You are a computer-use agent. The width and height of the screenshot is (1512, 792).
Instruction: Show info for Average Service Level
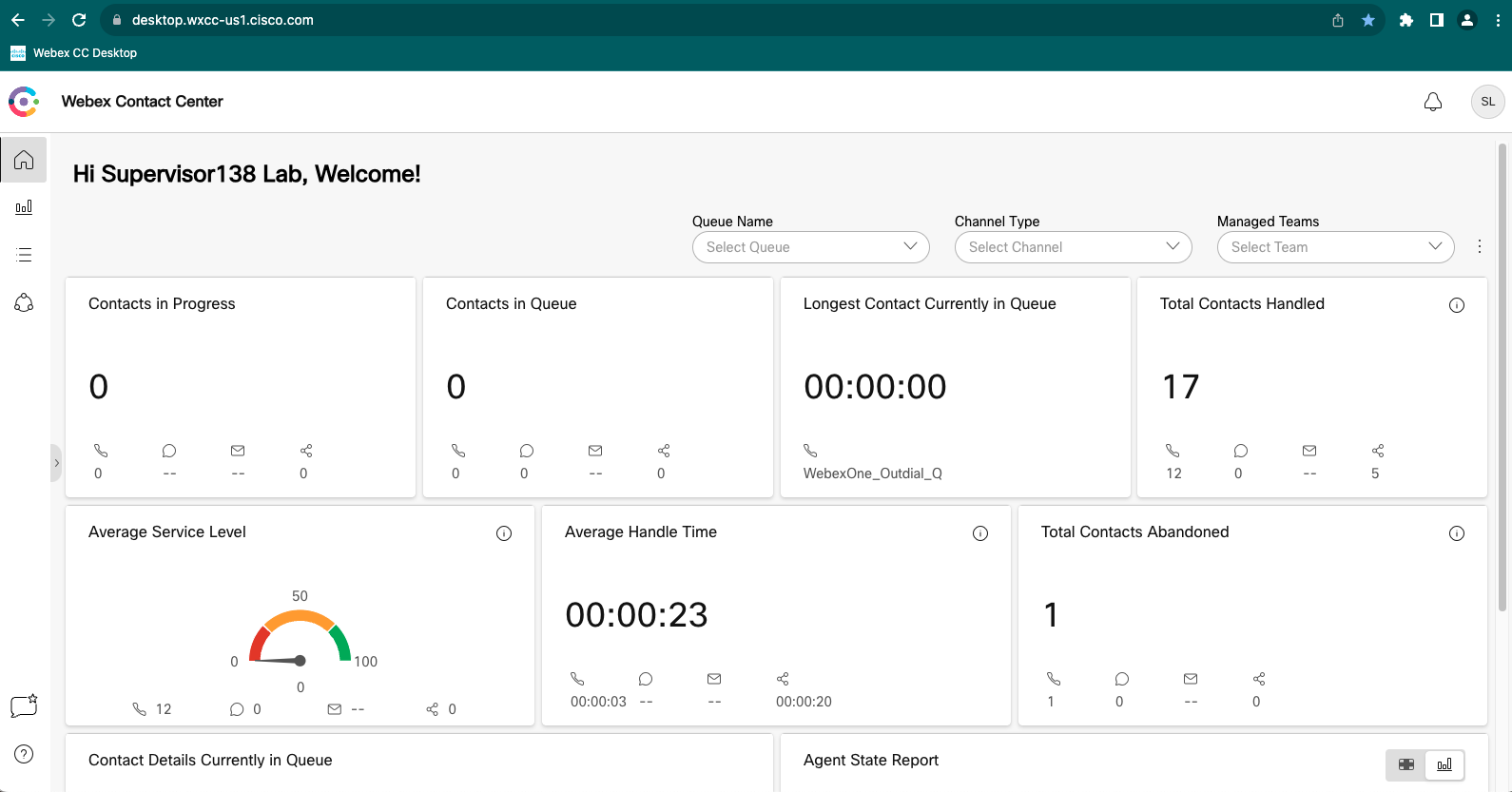pyautogui.click(x=504, y=533)
